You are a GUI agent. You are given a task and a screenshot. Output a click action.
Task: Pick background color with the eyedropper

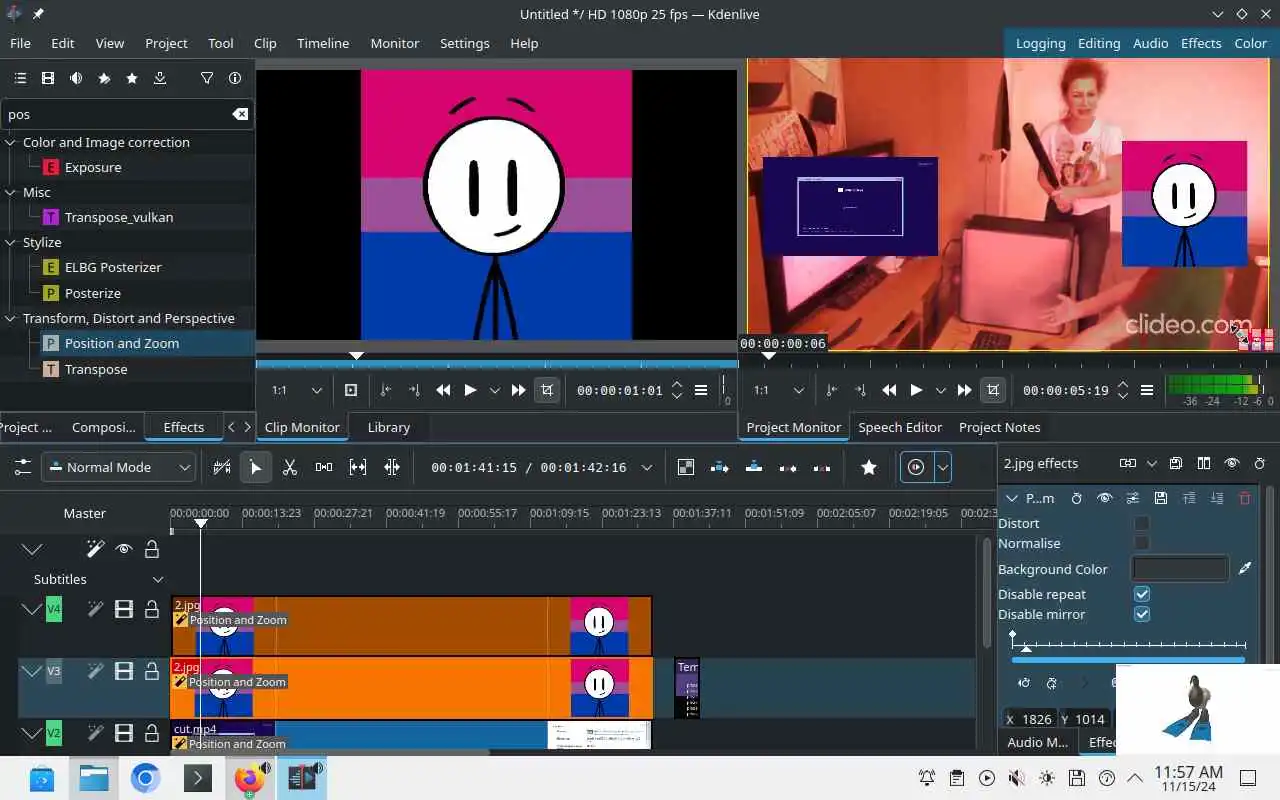tap(1245, 569)
